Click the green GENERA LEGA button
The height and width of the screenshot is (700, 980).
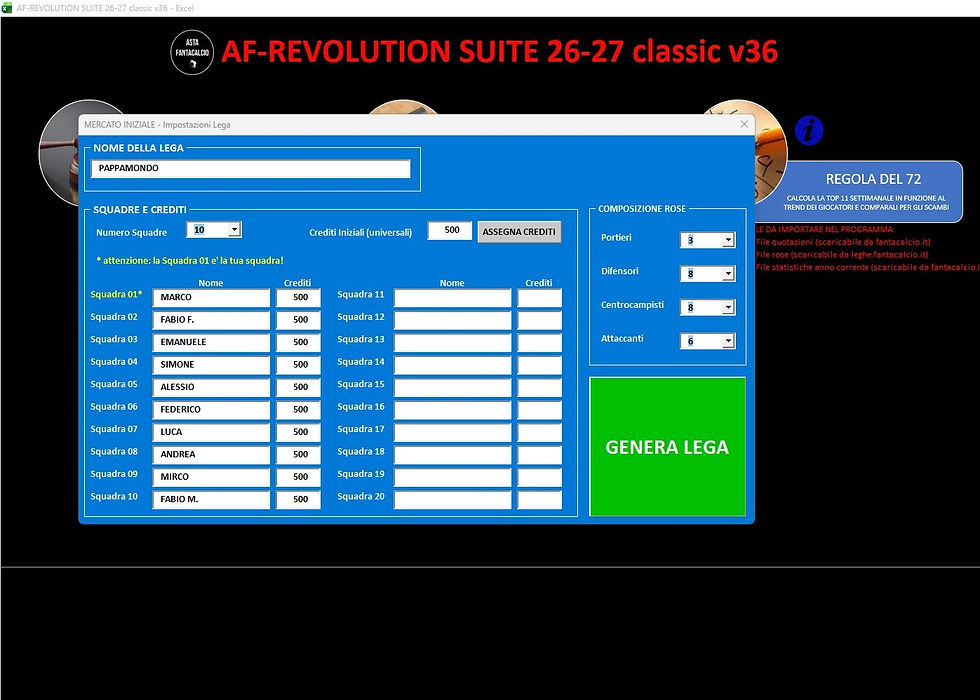point(668,447)
